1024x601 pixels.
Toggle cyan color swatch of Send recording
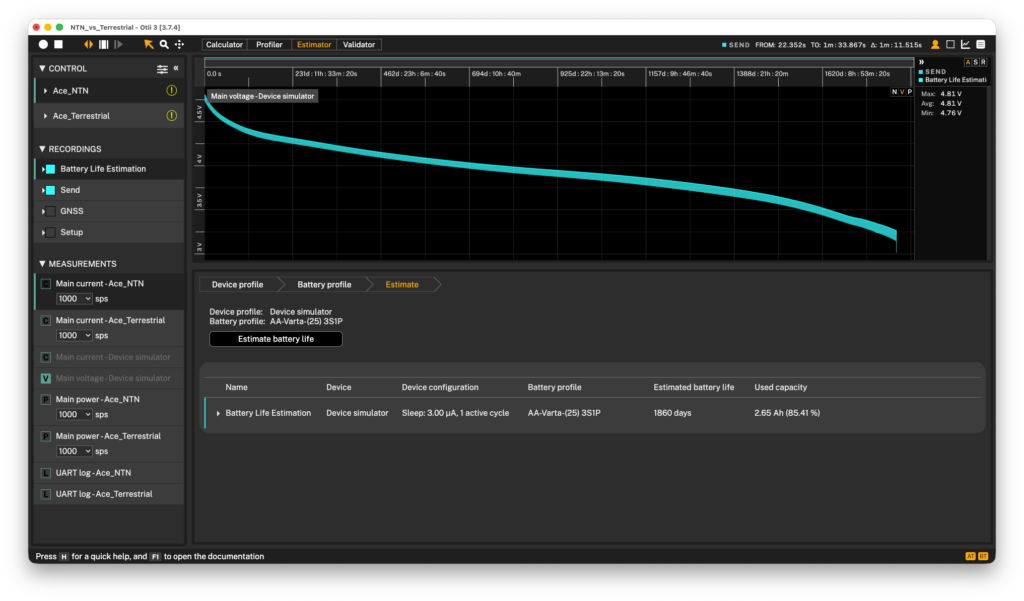tap(50, 190)
